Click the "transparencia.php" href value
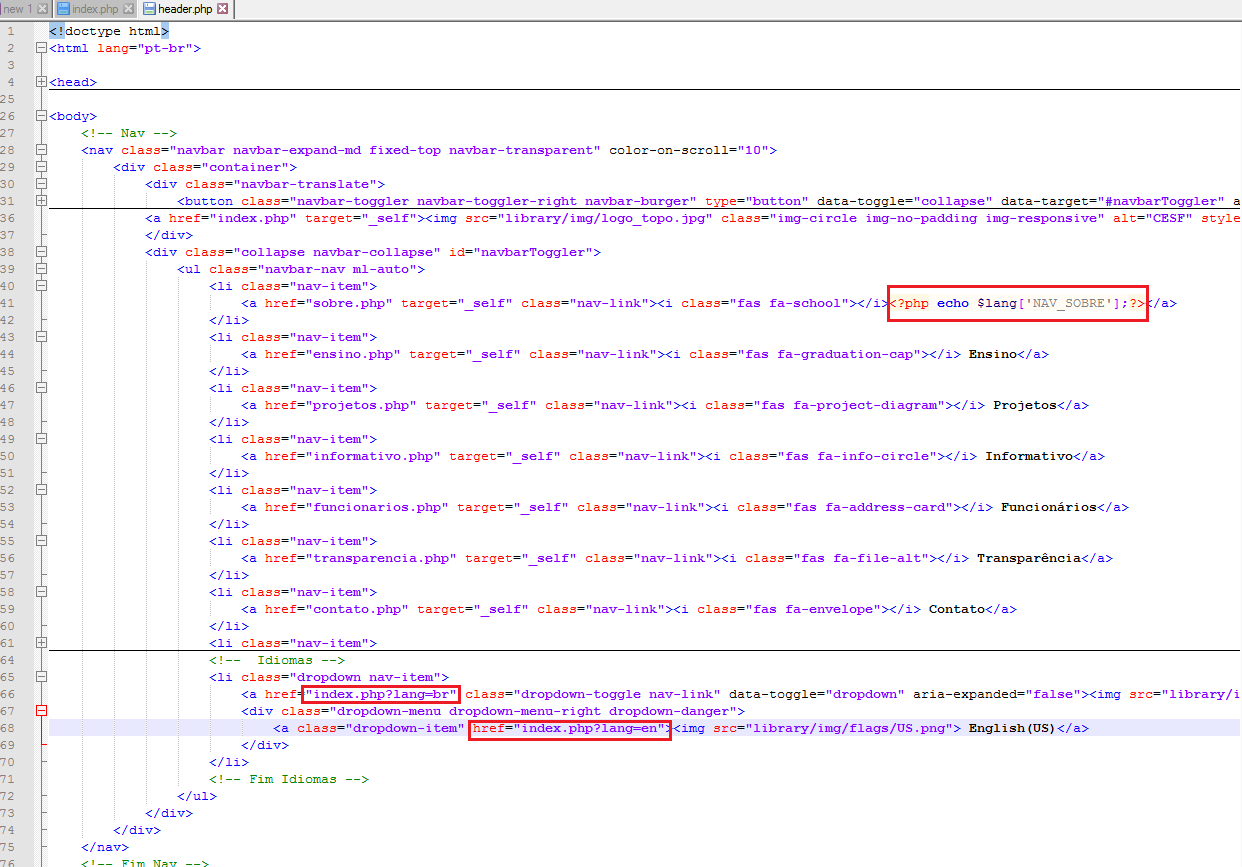 381,558
